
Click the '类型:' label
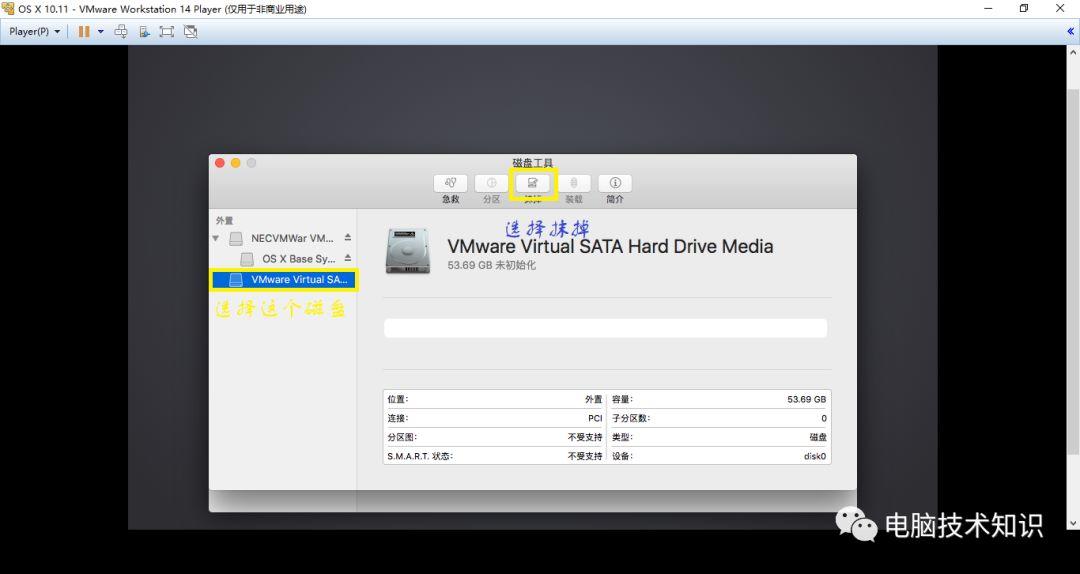tap(622, 438)
